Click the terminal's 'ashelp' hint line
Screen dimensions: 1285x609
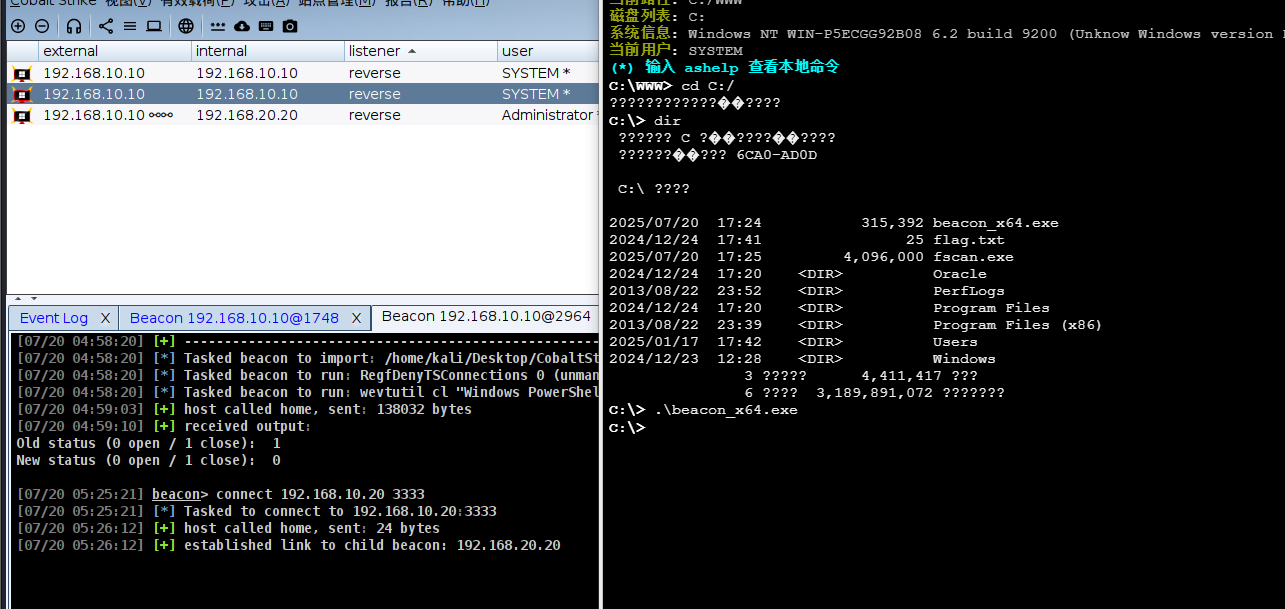pyautogui.click(x=725, y=67)
